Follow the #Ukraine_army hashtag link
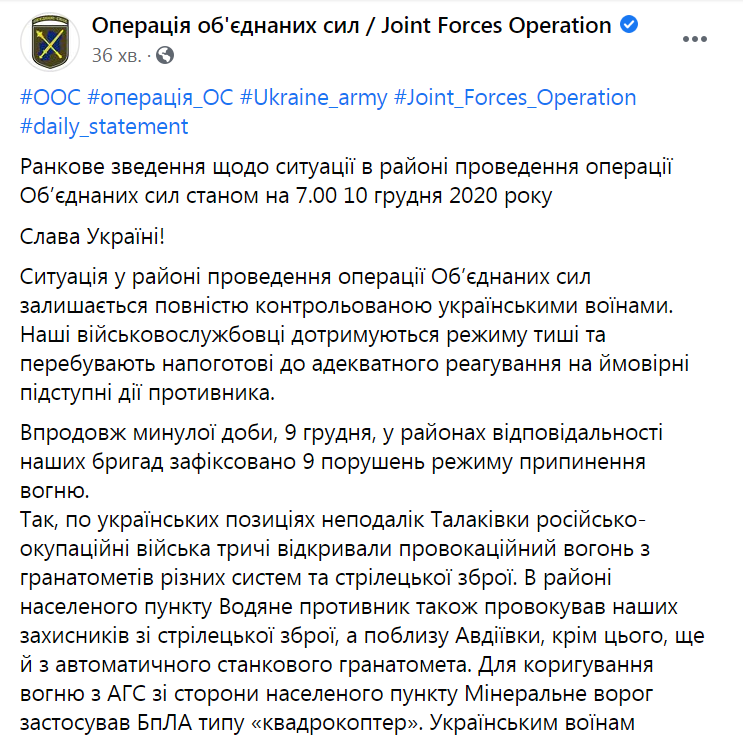The height and width of the screenshot is (739, 743). point(316,98)
